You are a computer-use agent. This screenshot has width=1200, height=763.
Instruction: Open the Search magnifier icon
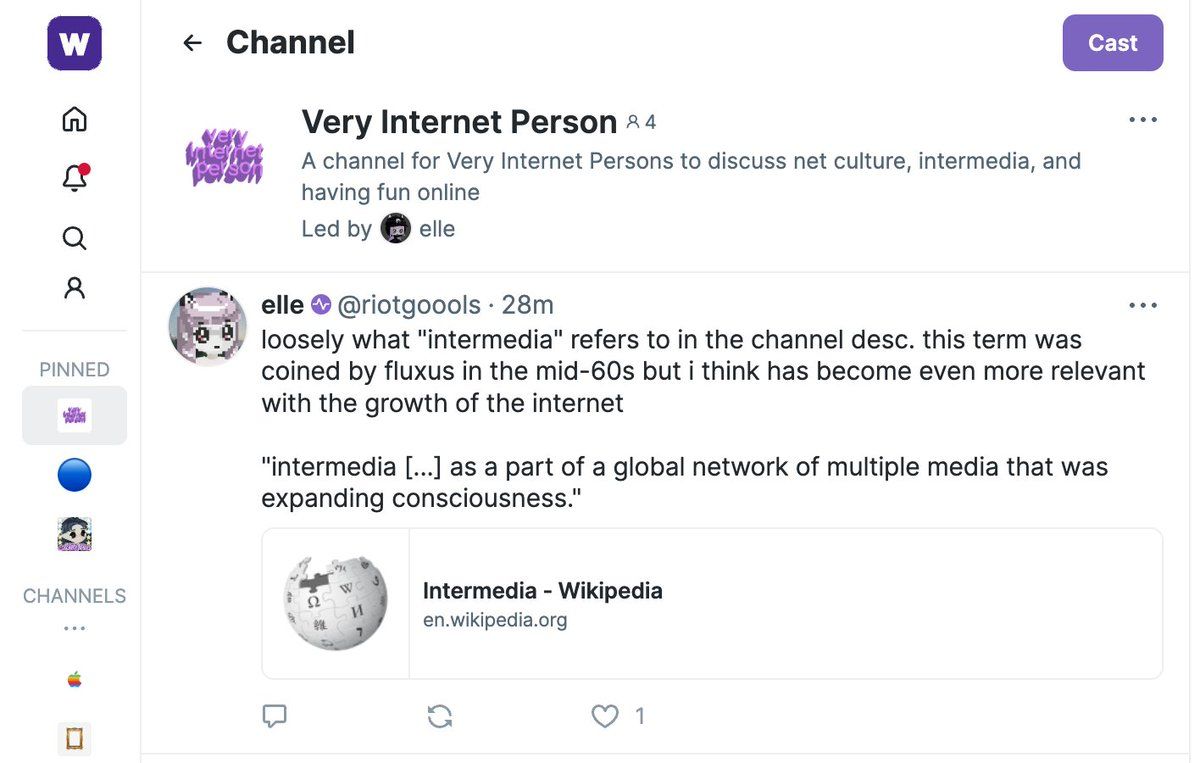coord(74,237)
